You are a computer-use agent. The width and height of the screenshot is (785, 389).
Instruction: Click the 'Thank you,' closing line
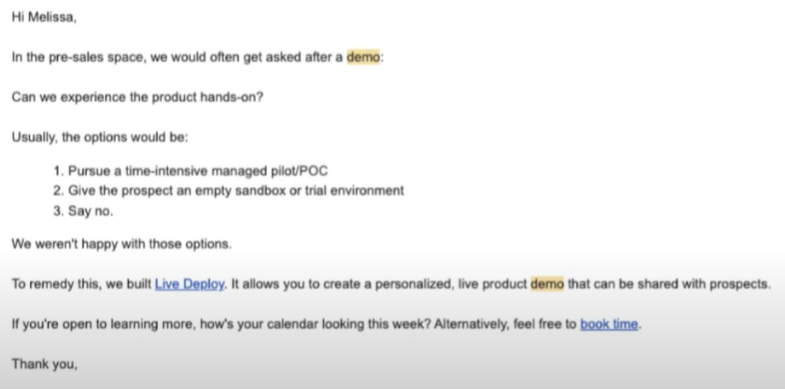pyautogui.click(x=45, y=364)
